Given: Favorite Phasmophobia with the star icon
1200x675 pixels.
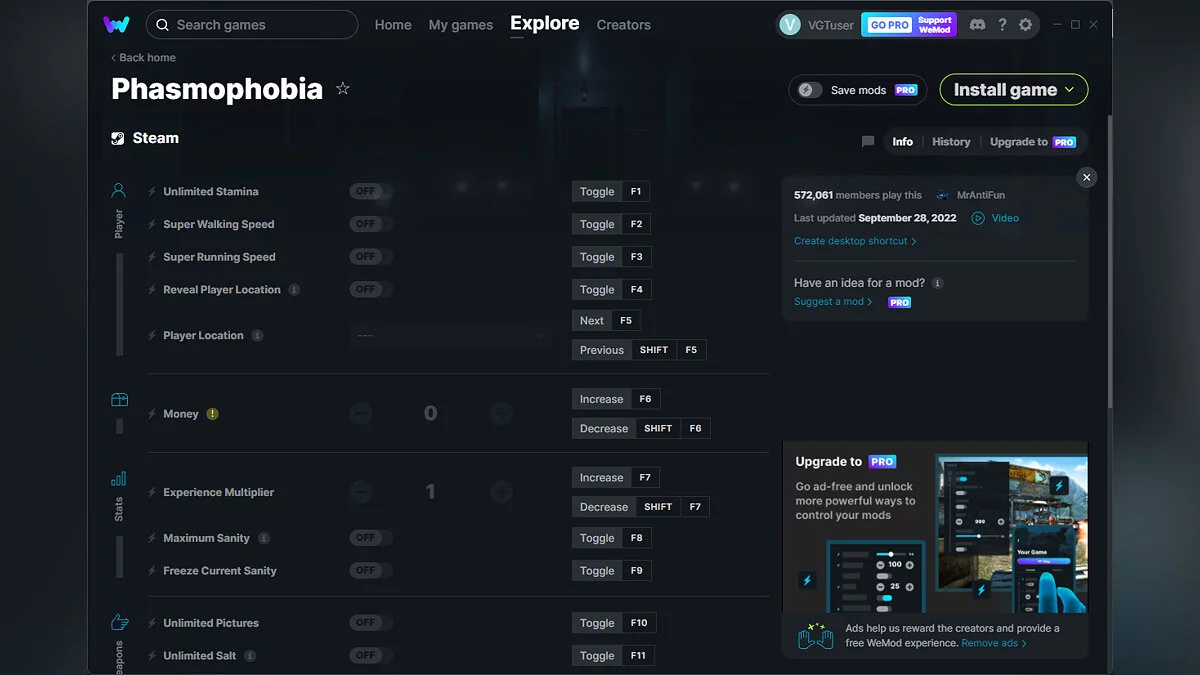Looking at the screenshot, I should (343, 89).
